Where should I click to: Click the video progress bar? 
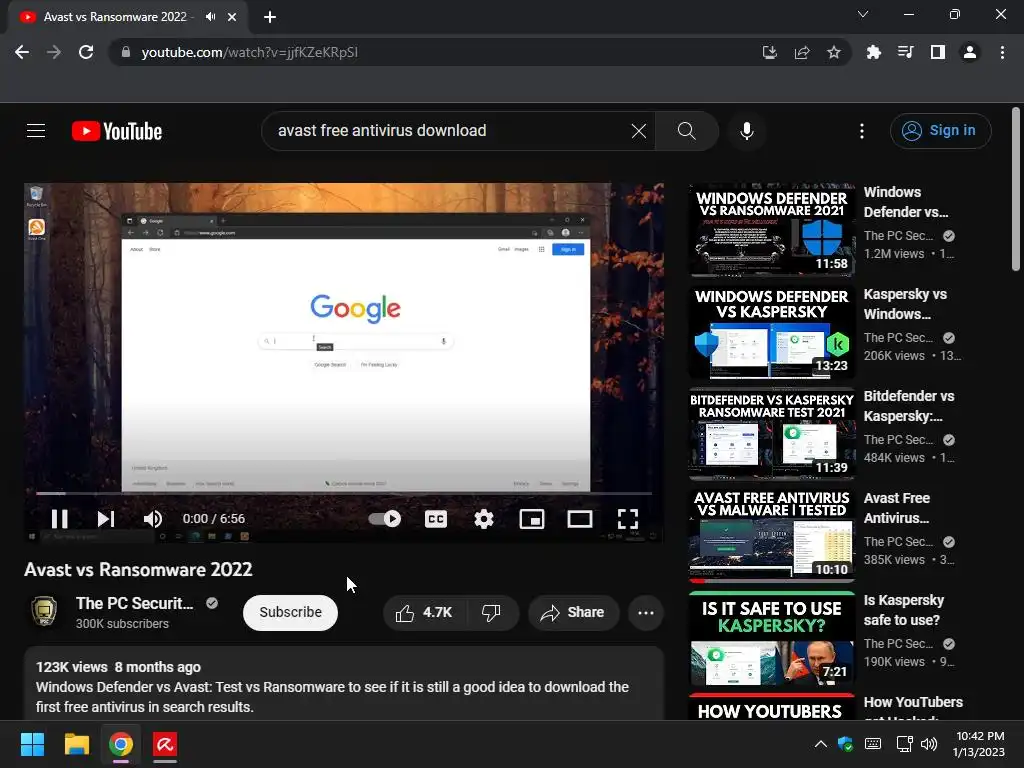click(x=344, y=493)
